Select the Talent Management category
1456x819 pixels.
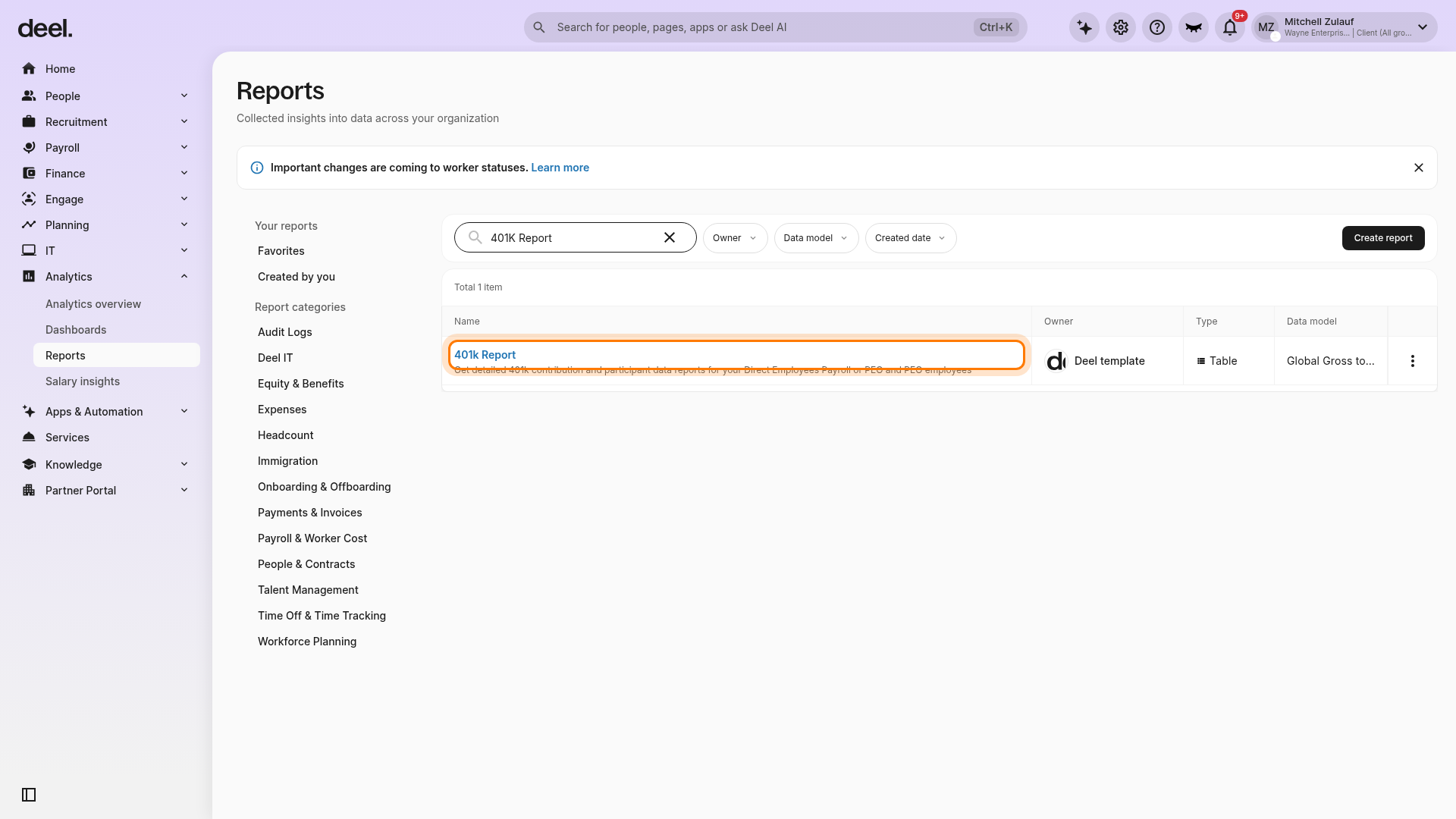pyautogui.click(x=308, y=590)
